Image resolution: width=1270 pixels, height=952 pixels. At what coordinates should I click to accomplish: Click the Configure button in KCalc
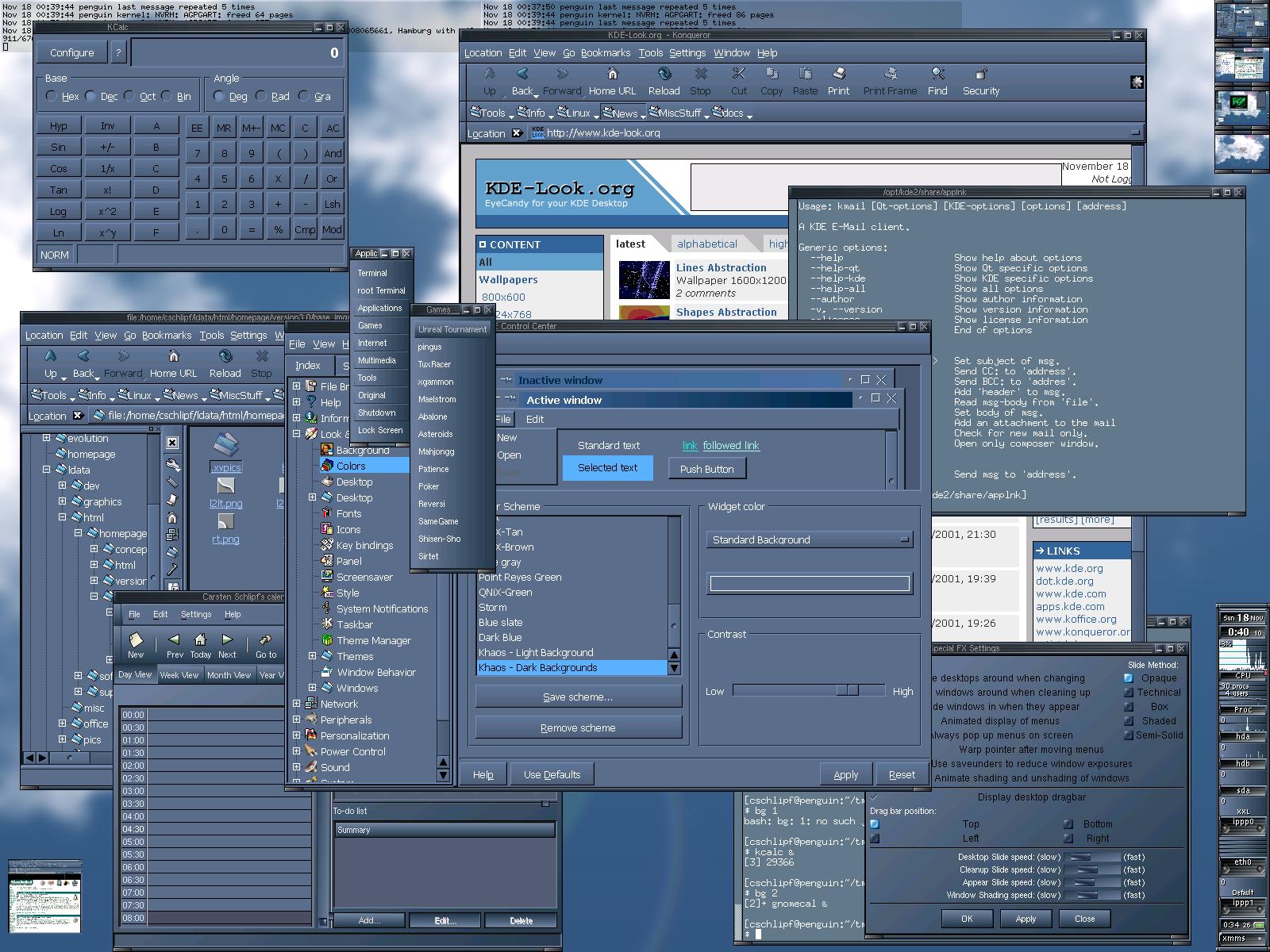click(72, 53)
